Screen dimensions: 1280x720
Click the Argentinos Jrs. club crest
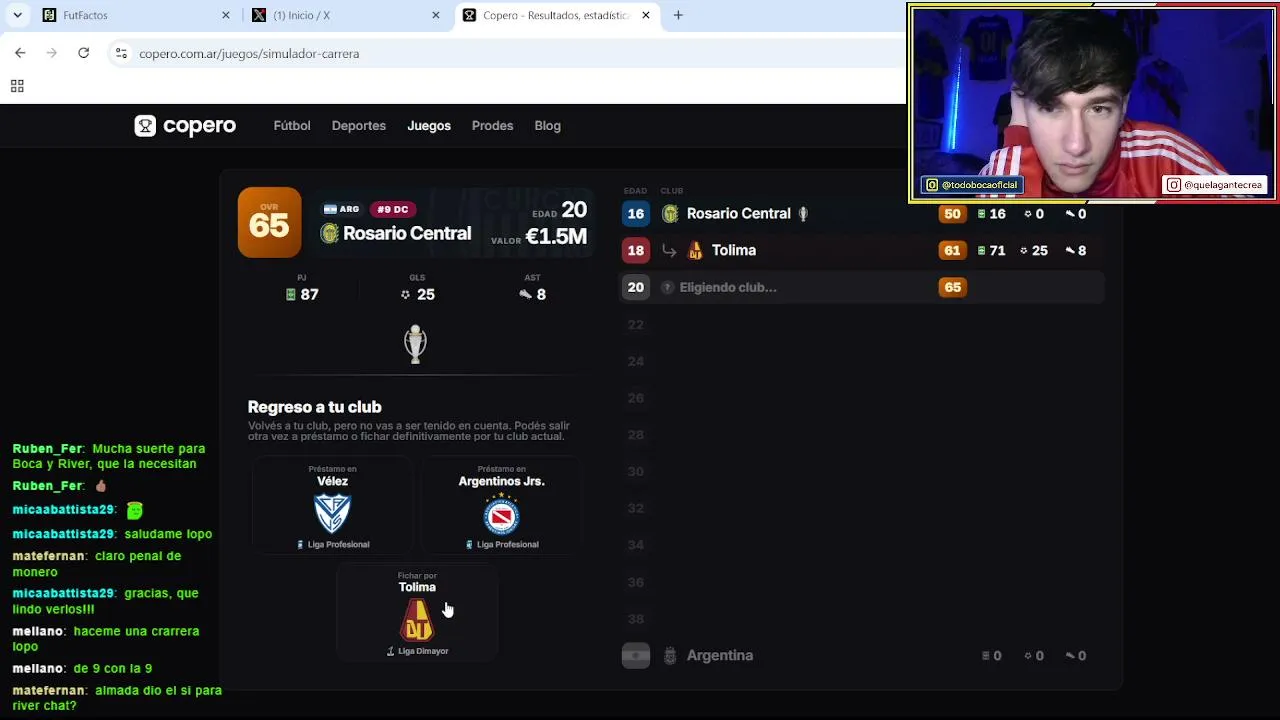click(501, 516)
